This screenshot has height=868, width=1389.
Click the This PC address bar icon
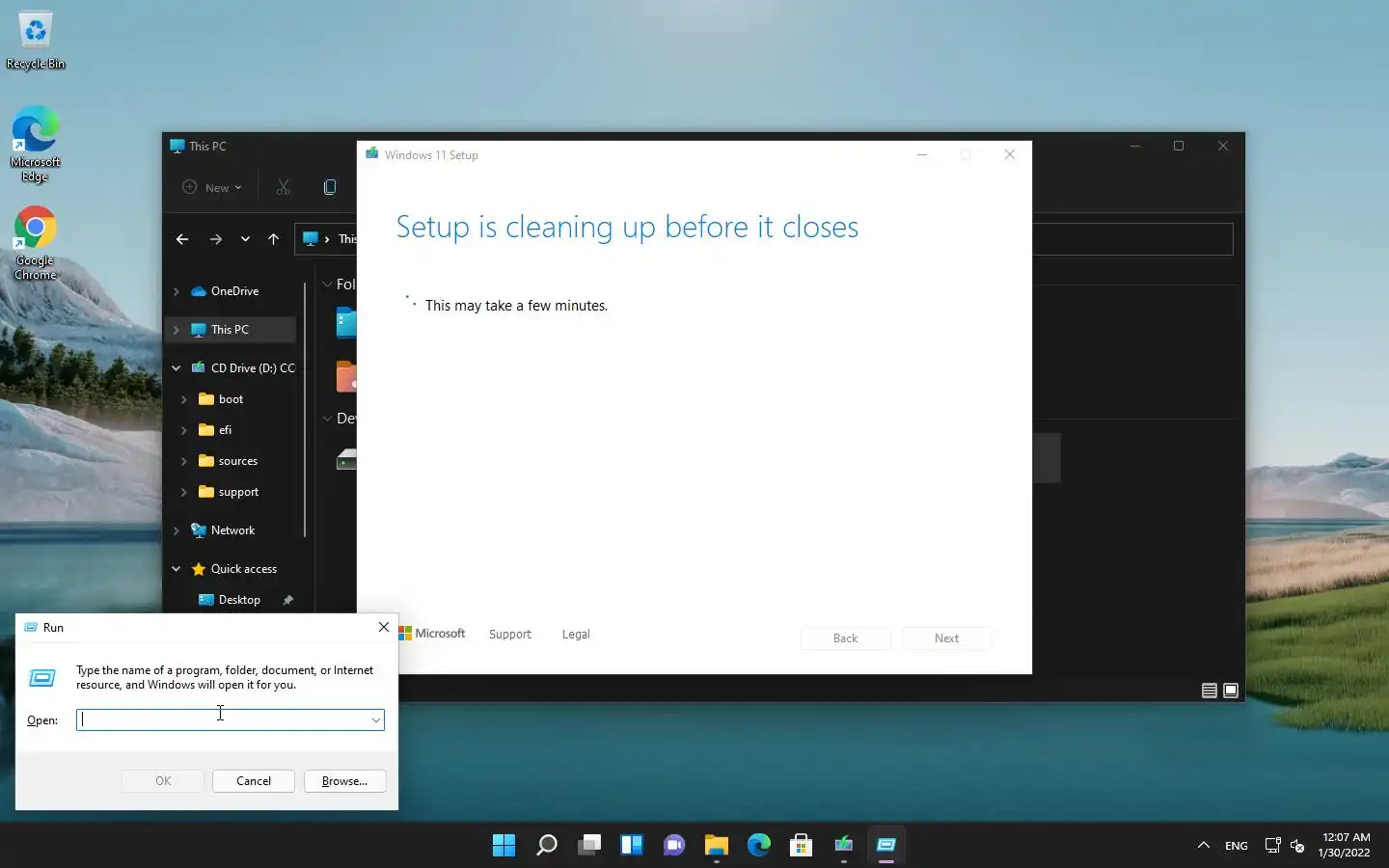pos(311,239)
